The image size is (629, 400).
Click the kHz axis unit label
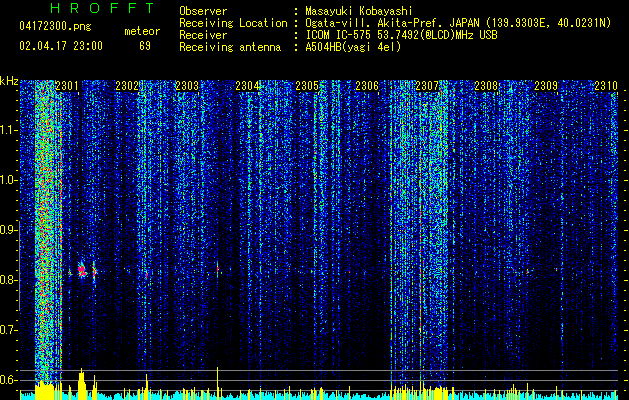tap(9, 81)
